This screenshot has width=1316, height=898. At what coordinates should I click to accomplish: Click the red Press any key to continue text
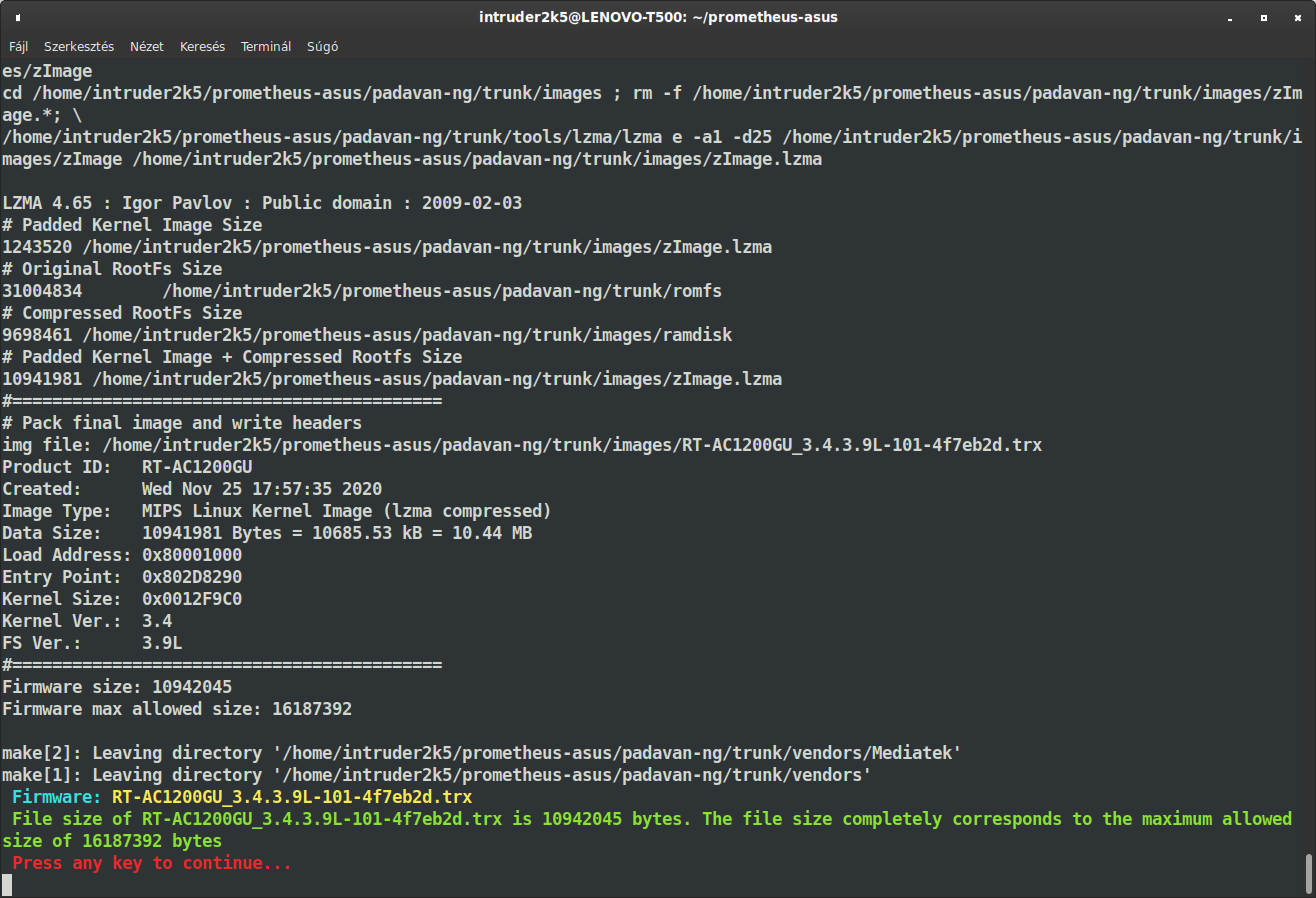[152, 863]
